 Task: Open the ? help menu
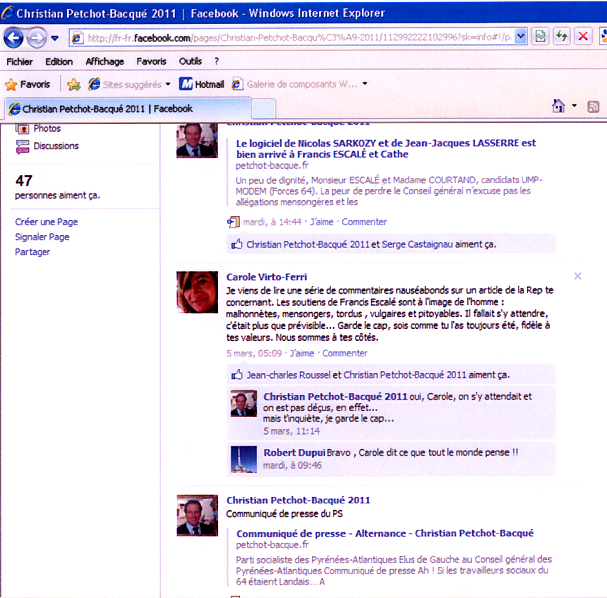216,61
